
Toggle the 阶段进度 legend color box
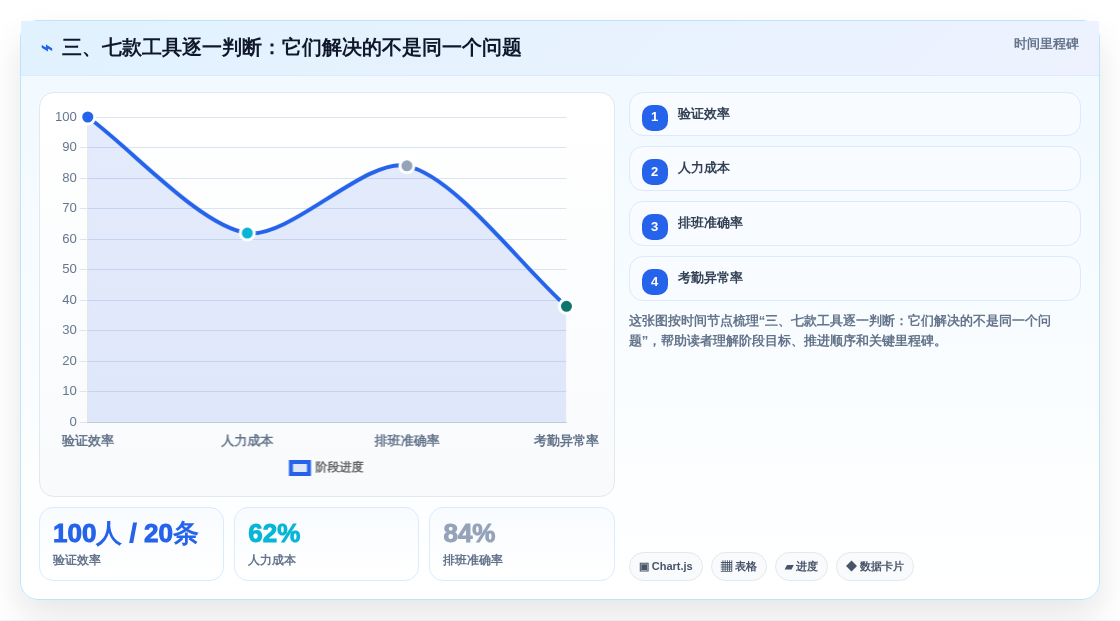pyautogui.click(x=299, y=467)
